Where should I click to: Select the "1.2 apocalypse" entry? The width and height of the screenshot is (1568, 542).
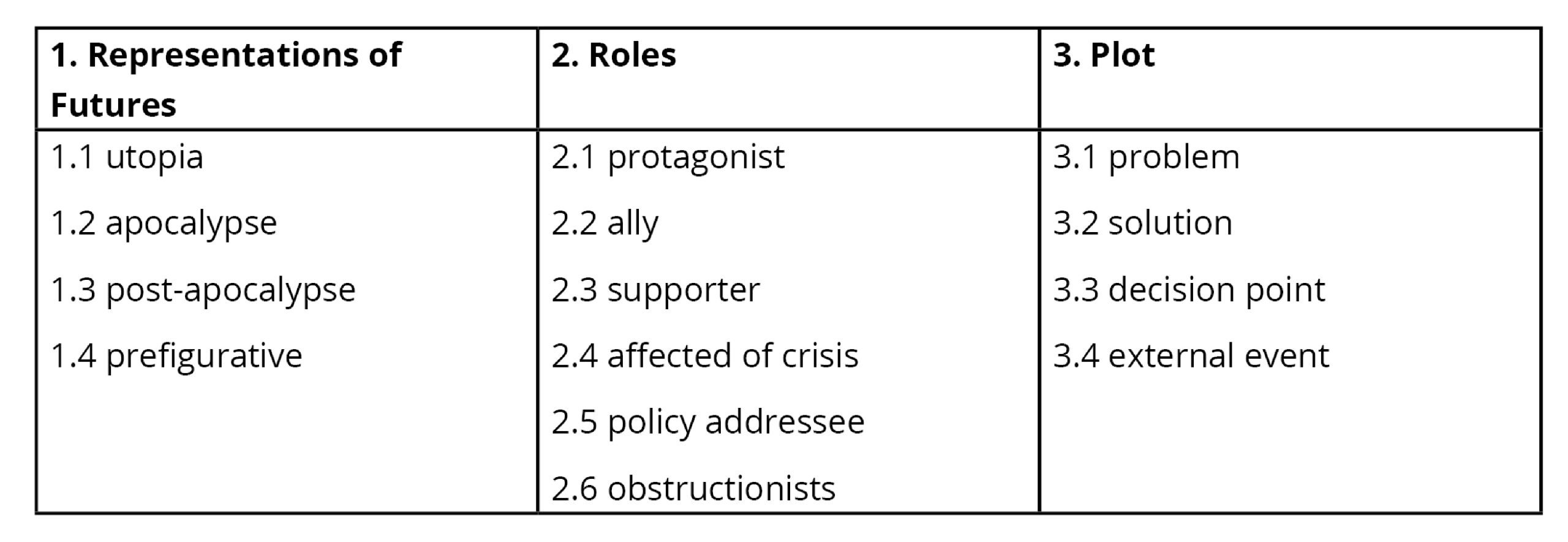click(164, 223)
